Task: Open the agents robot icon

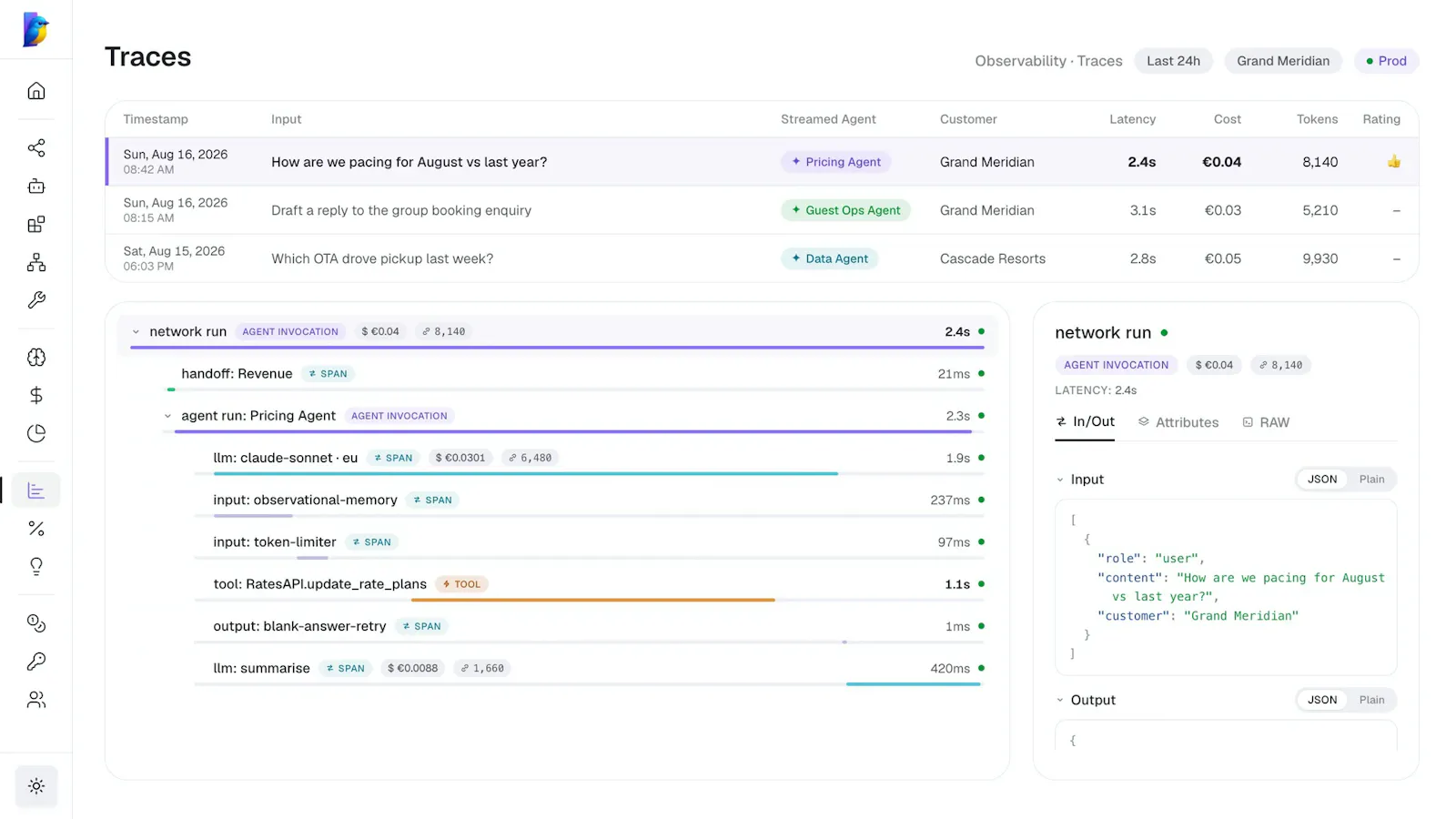Action: (x=36, y=187)
